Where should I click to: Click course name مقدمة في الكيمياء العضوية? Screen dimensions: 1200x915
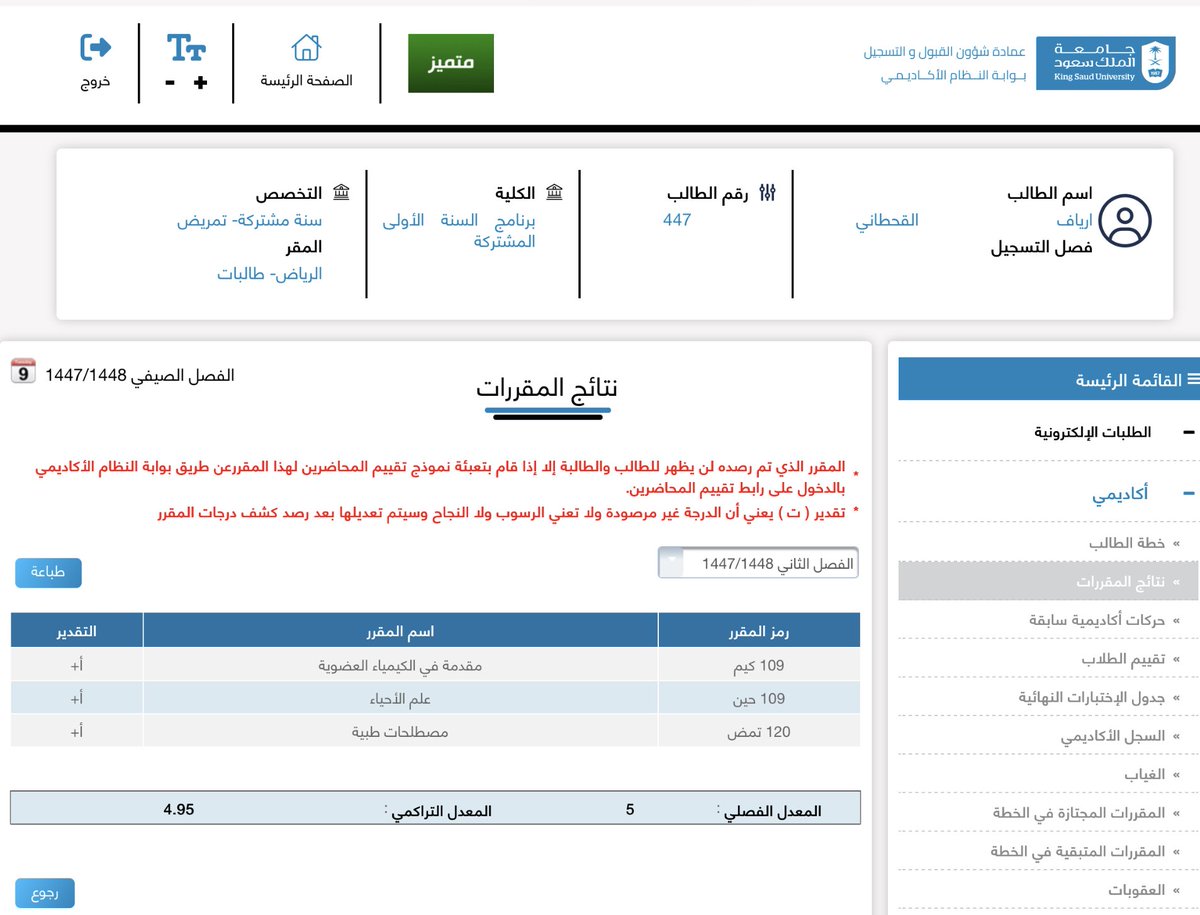click(x=401, y=665)
